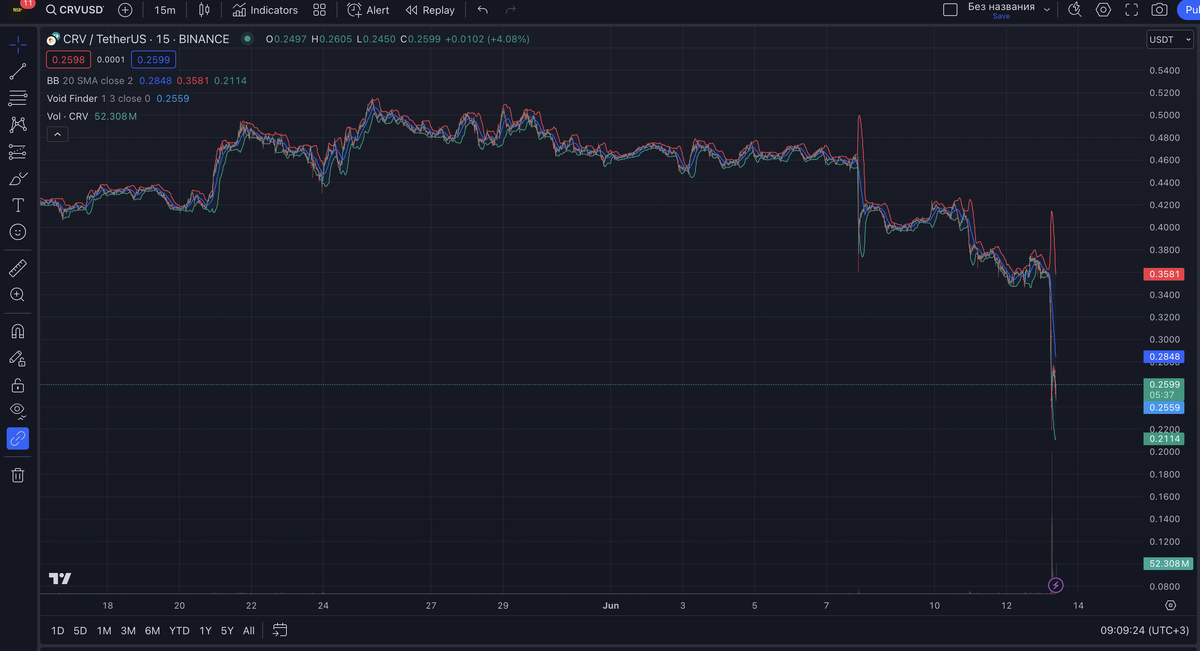Open quick search icon
Screen dimensions: 1200x651
tap(1075, 10)
